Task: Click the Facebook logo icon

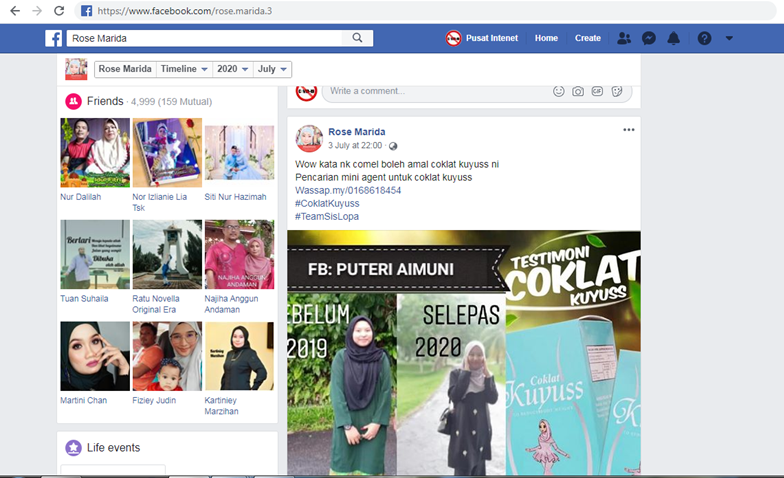Action: pos(54,38)
